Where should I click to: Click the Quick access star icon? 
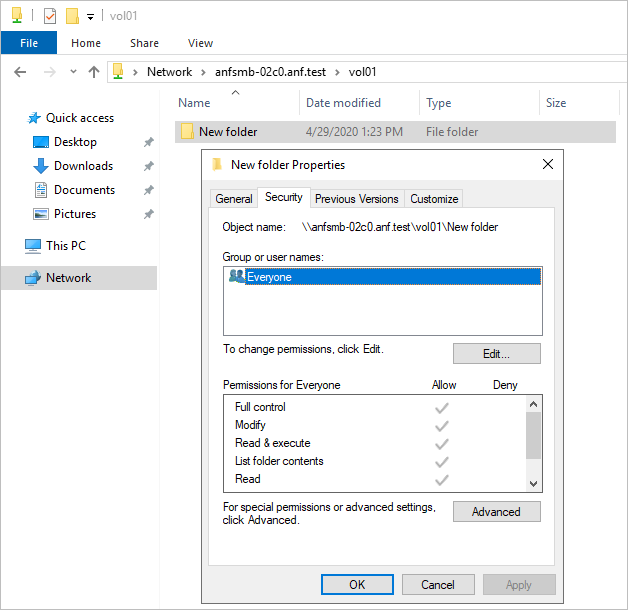[34, 118]
